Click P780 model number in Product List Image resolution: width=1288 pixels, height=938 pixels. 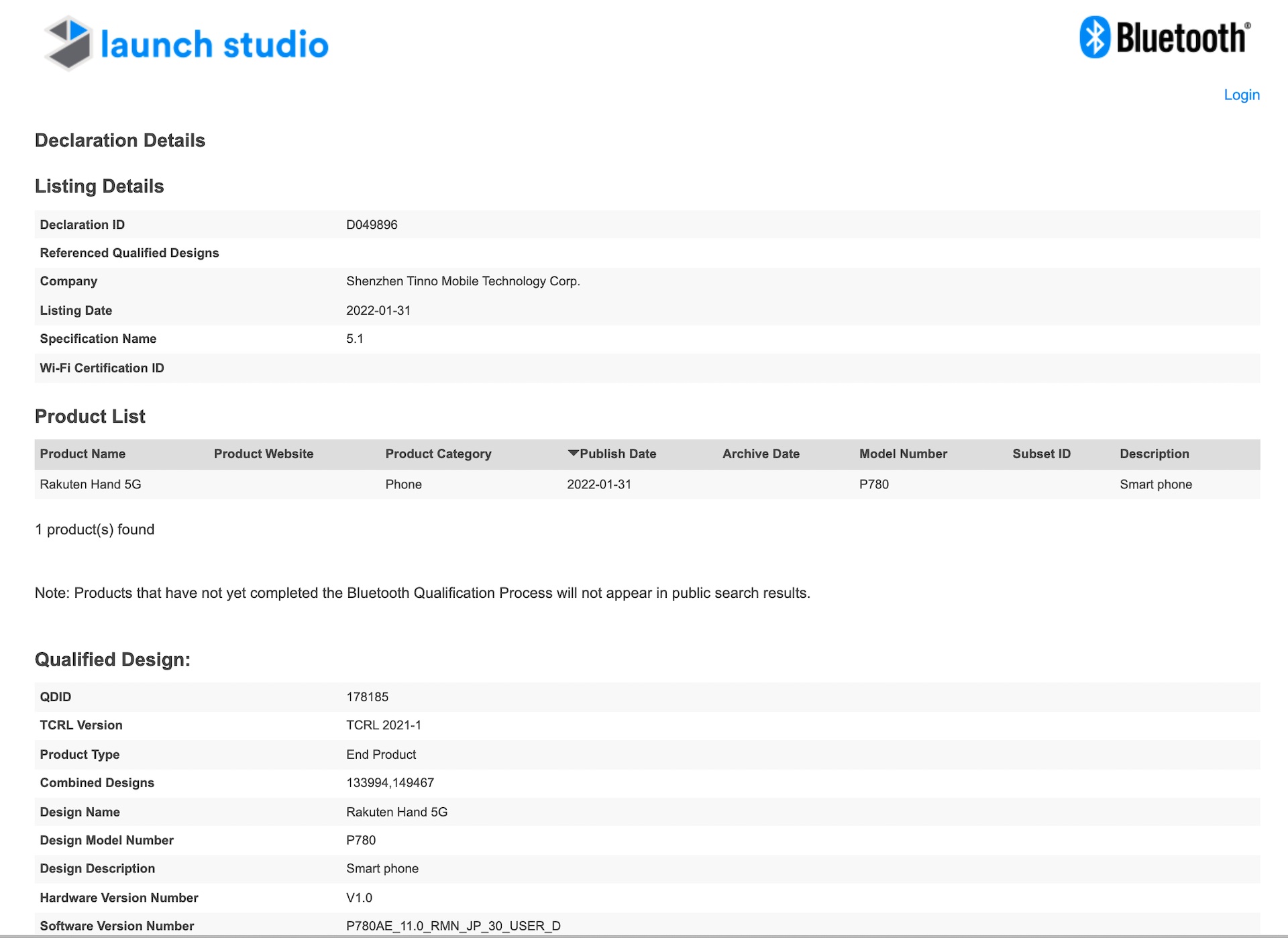(874, 484)
